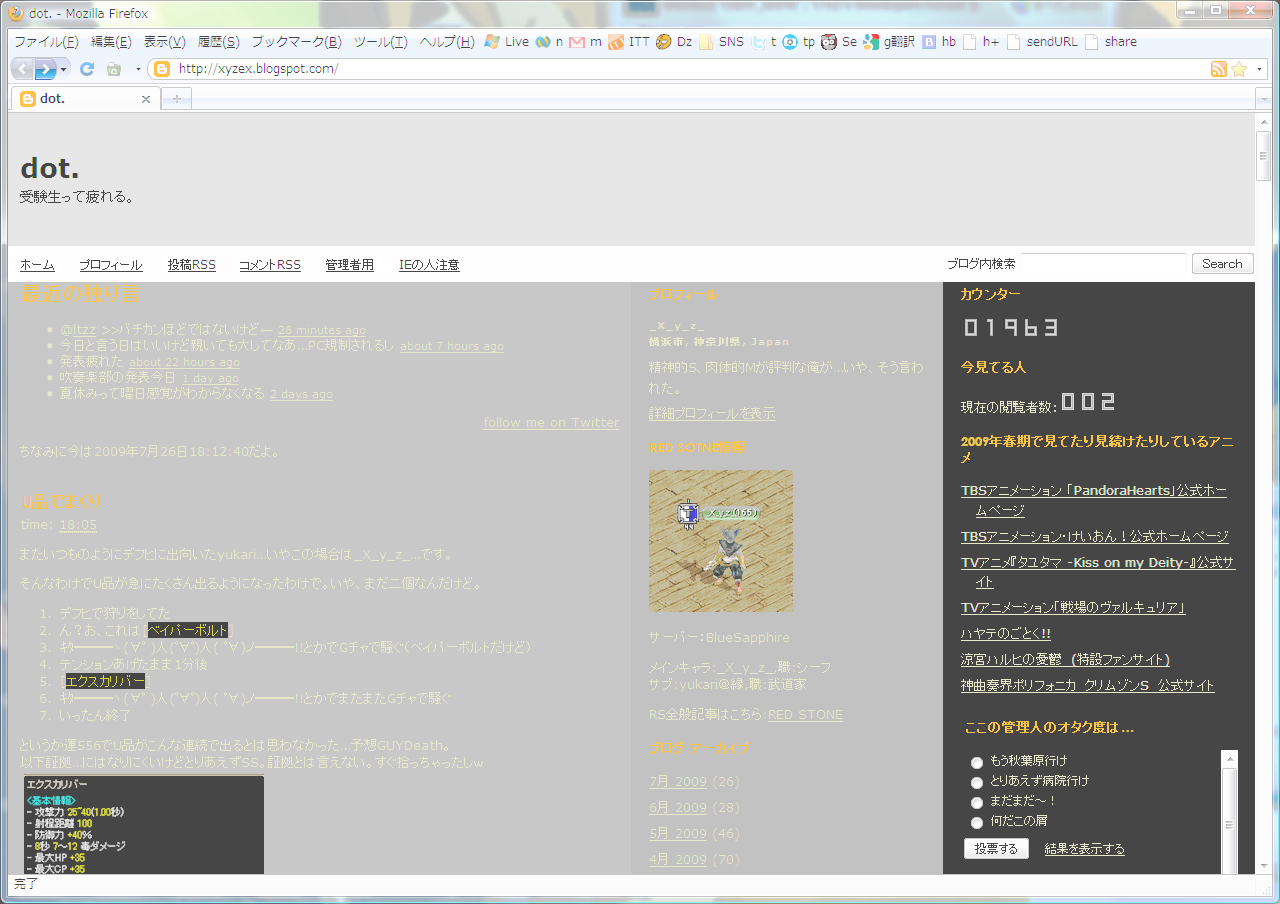Click the share bookmarklet
Screen dimensions: 1280x904
[1110, 42]
